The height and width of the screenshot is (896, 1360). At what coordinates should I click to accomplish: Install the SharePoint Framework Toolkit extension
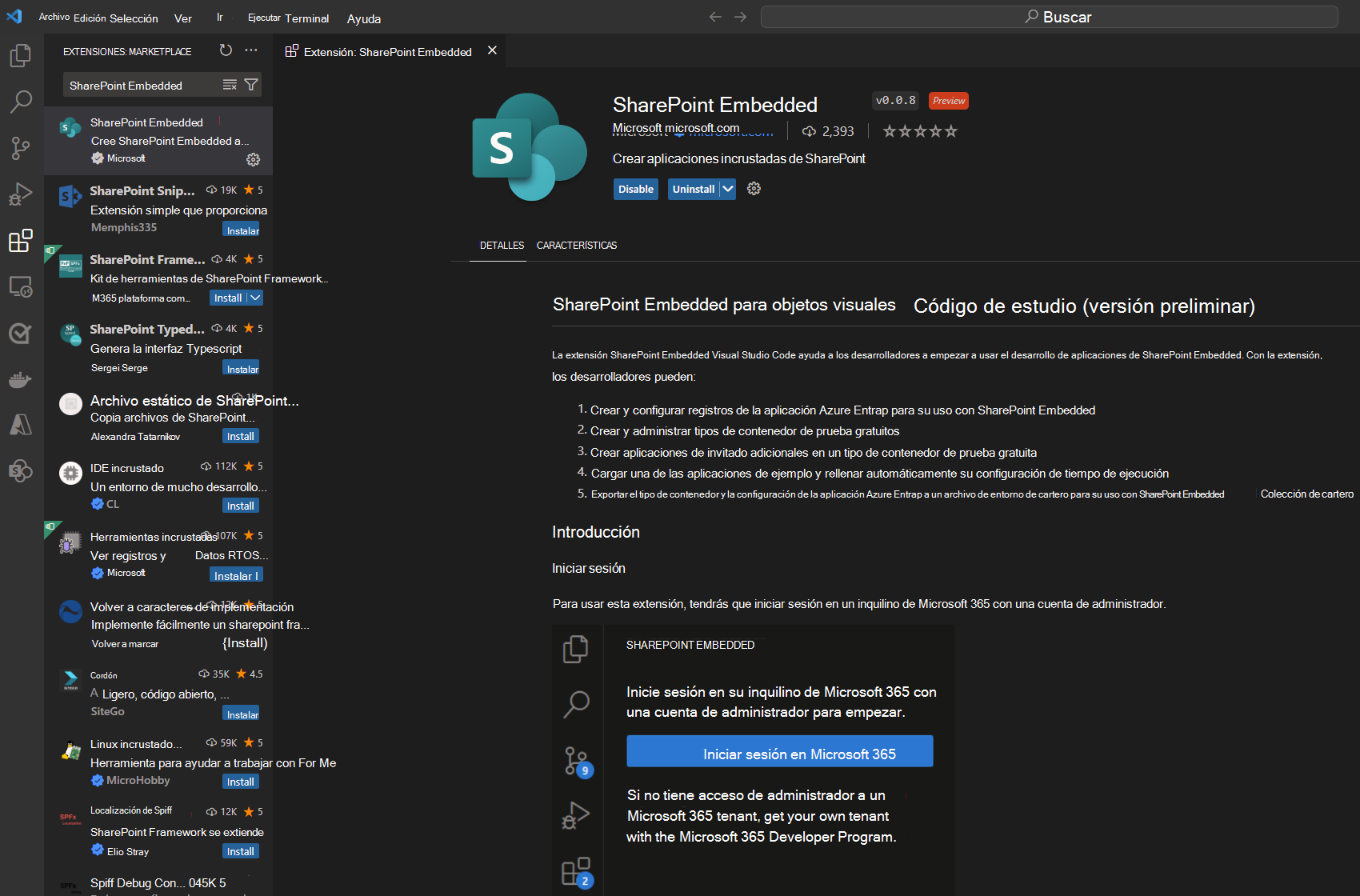[x=228, y=298]
